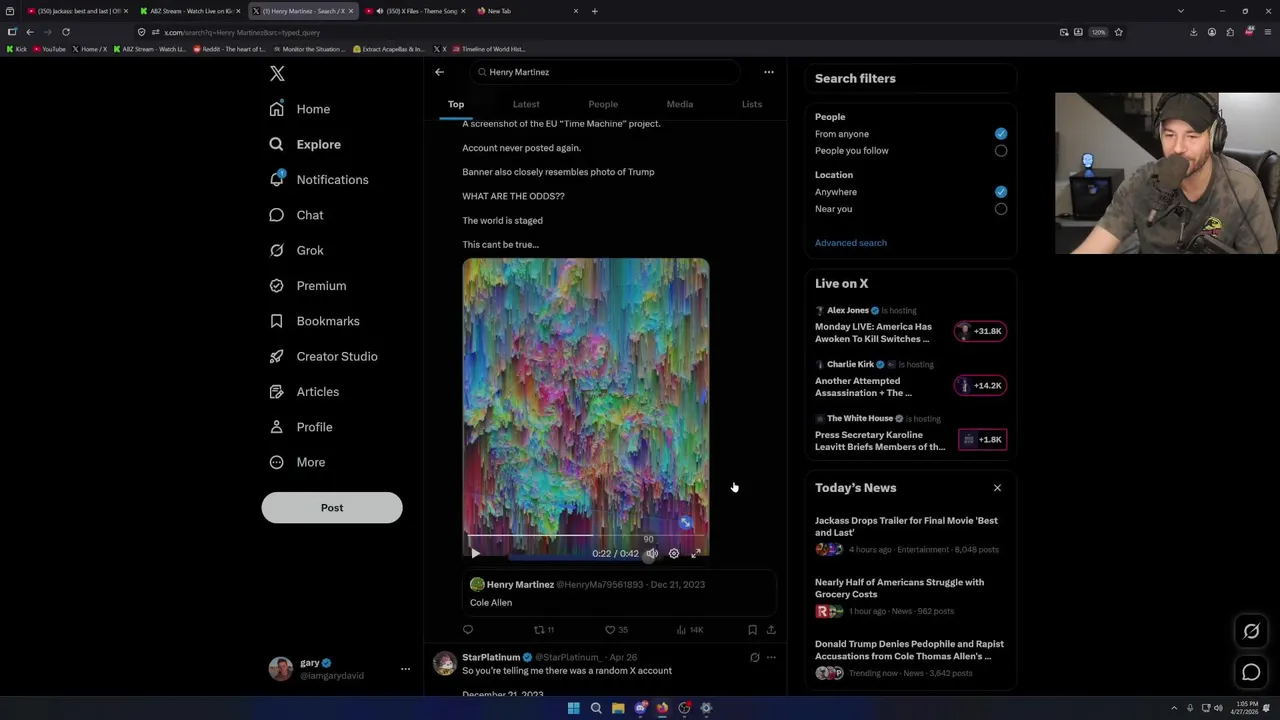Open Grok action on StarPlatinum post
This screenshot has width=1280, height=720.
point(755,658)
